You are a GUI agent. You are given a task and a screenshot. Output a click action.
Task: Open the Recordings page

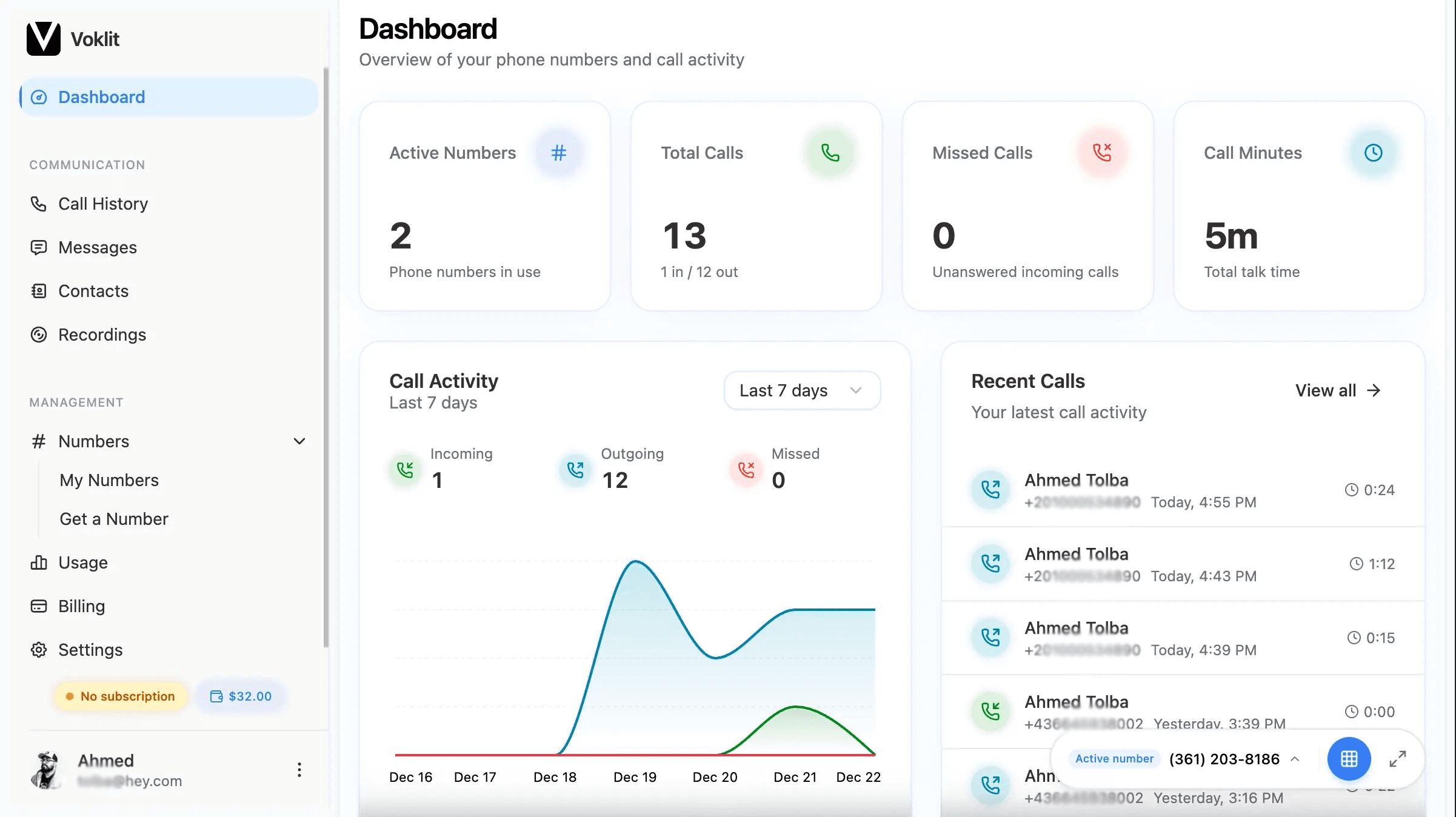coord(102,335)
